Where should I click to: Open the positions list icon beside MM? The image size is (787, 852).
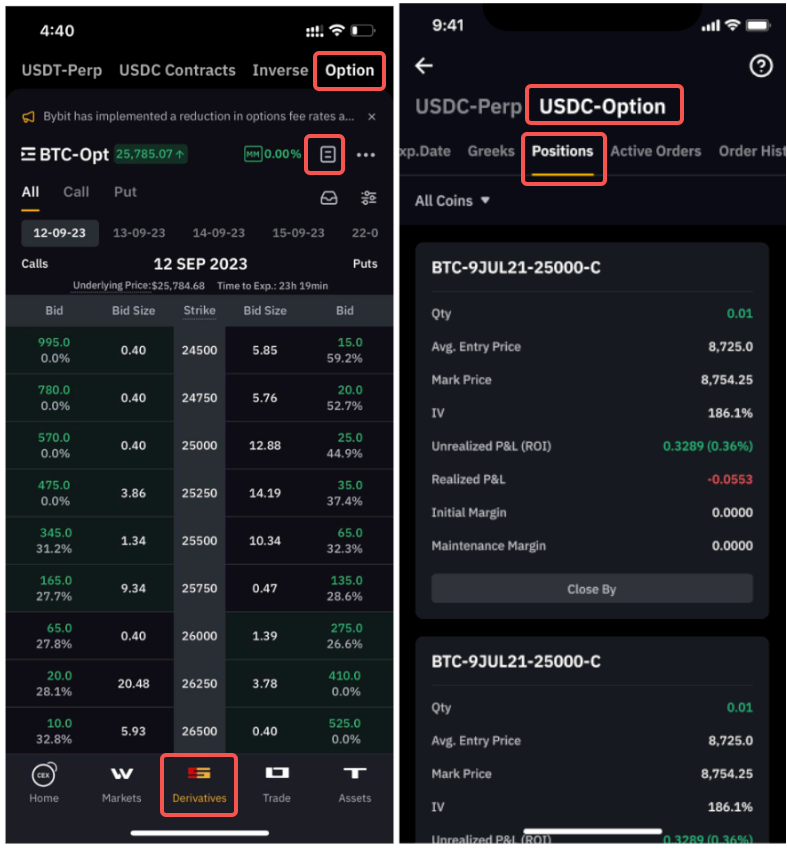click(x=327, y=155)
